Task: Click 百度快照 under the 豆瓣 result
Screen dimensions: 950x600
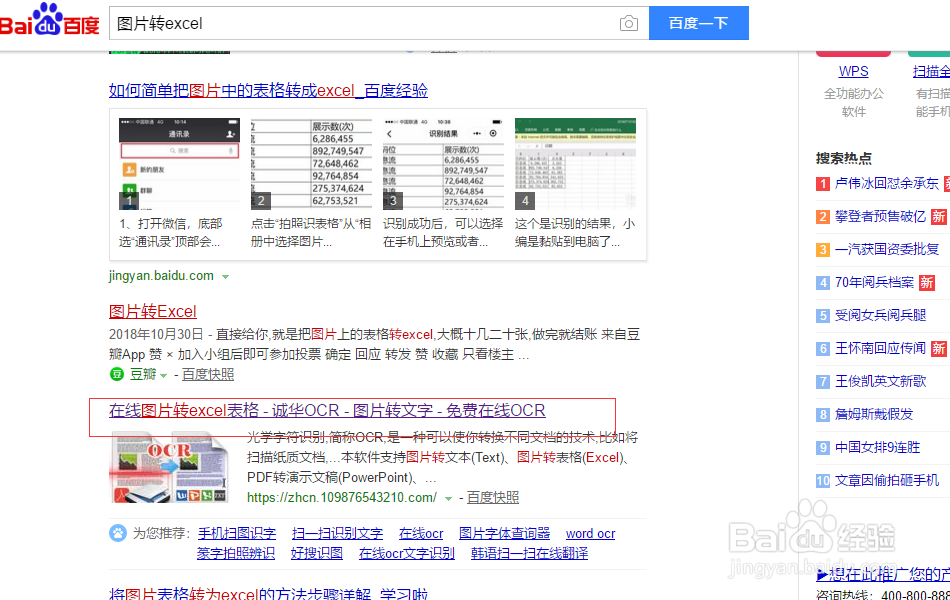Action: pos(207,374)
